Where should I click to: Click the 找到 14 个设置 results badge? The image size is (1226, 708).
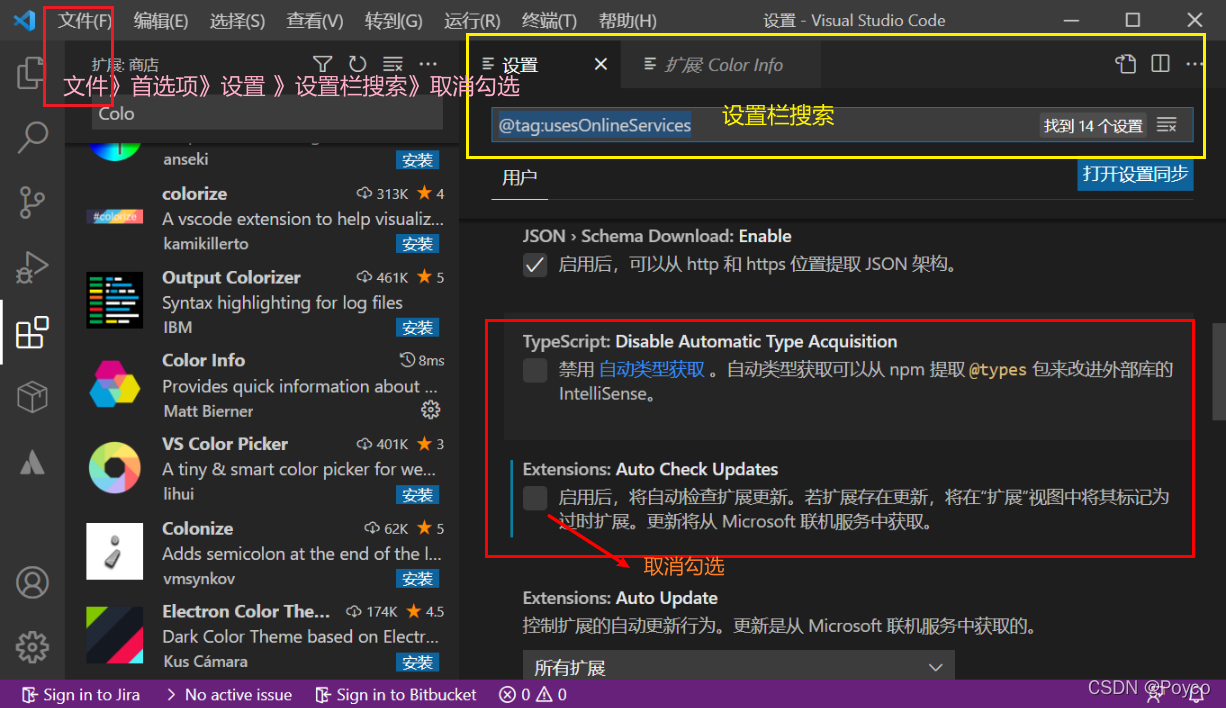click(x=1093, y=126)
